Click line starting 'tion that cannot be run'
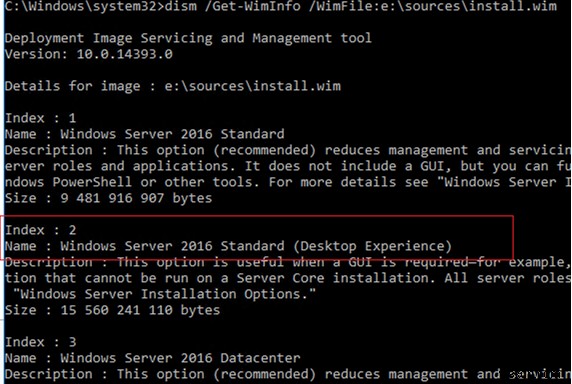The height and width of the screenshot is (384, 572). click(x=288, y=278)
